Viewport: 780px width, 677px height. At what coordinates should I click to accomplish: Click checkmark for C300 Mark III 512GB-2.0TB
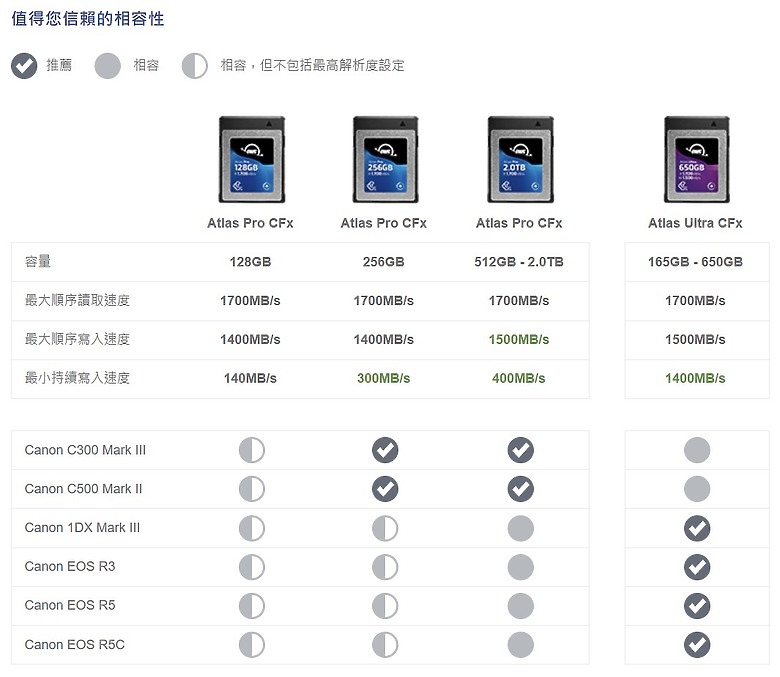[x=520, y=450]
